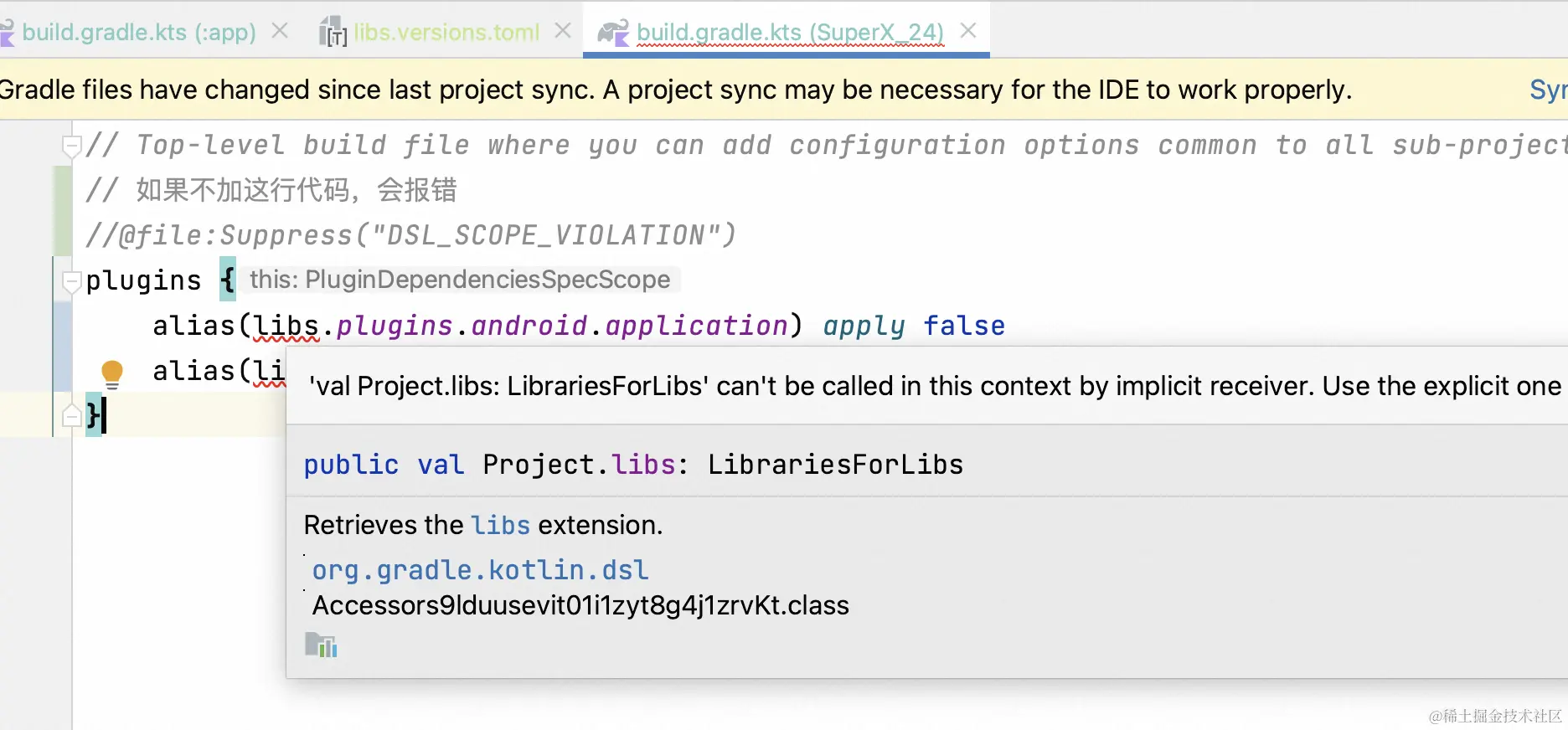Click the TOML file icon on libs.versions.toml tab
The image size is (1568, 730).
click(x=333, y=33)
